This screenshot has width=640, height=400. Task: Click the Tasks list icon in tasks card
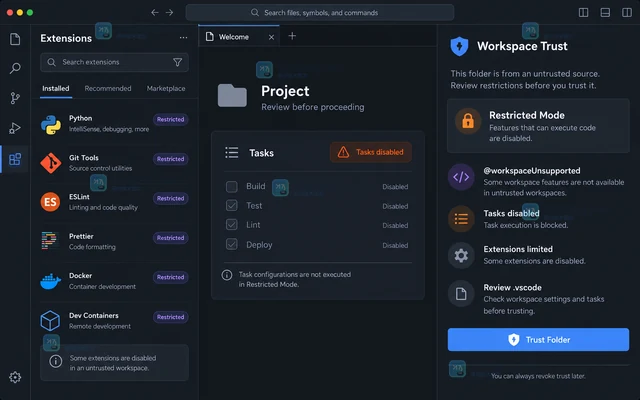click(232, 153)
